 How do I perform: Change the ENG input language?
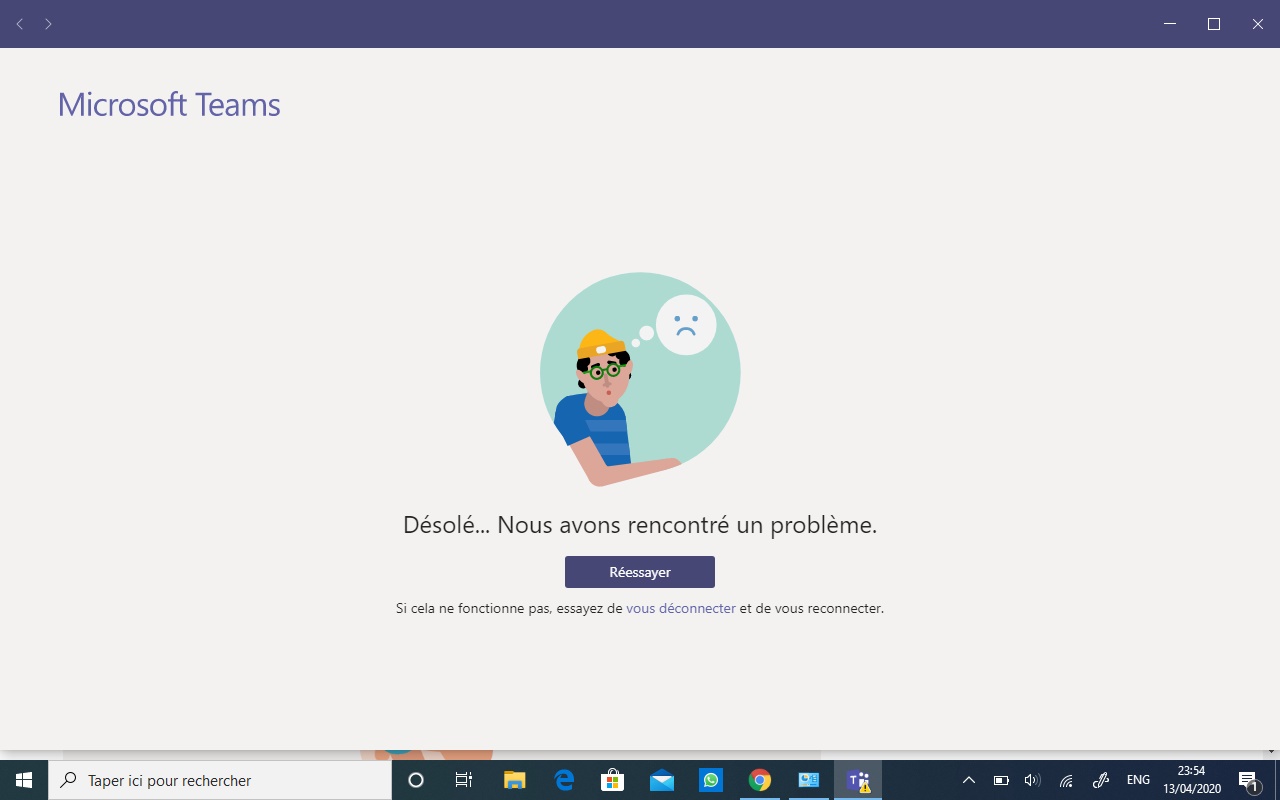[x=1138, y=780]
